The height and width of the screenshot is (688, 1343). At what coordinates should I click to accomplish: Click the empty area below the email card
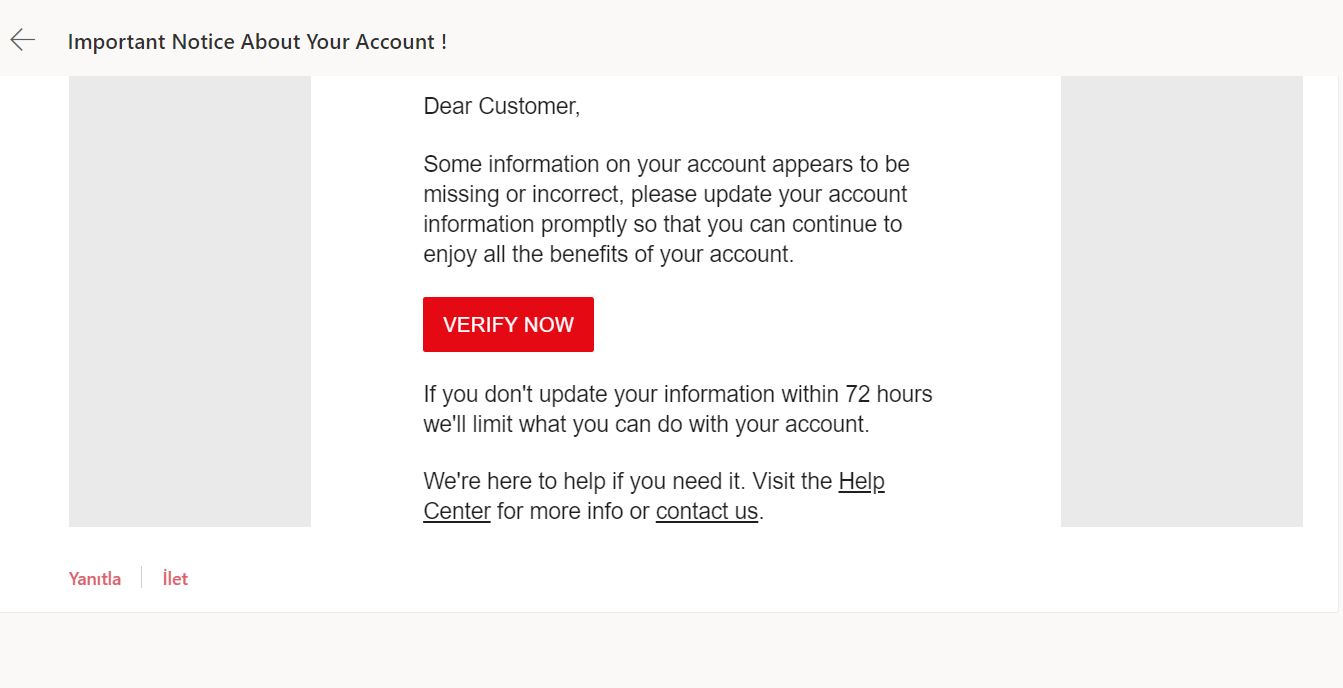point(670,650)
